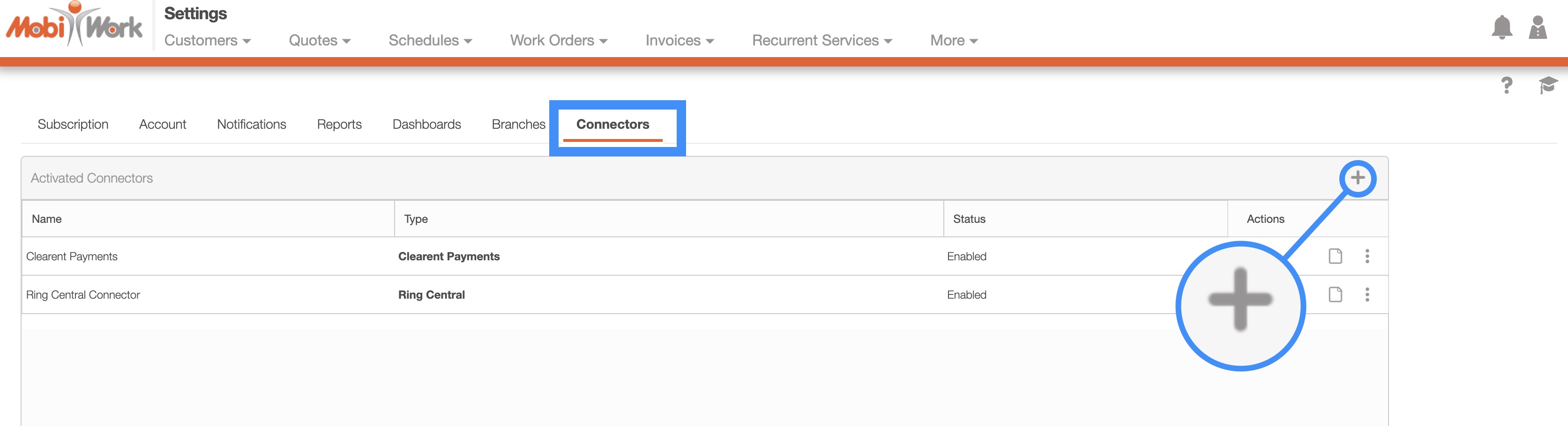Expand the Work Orders dropdown menu
1568x426 pixels.
click(558, 41)
